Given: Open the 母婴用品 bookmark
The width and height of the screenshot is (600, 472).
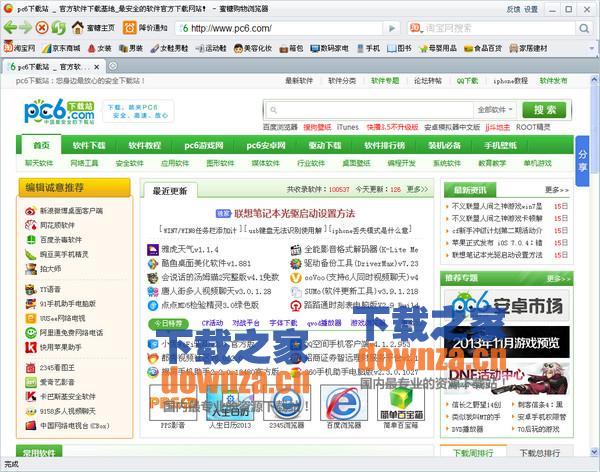Looking at the screenshot, I should point(438,48).
